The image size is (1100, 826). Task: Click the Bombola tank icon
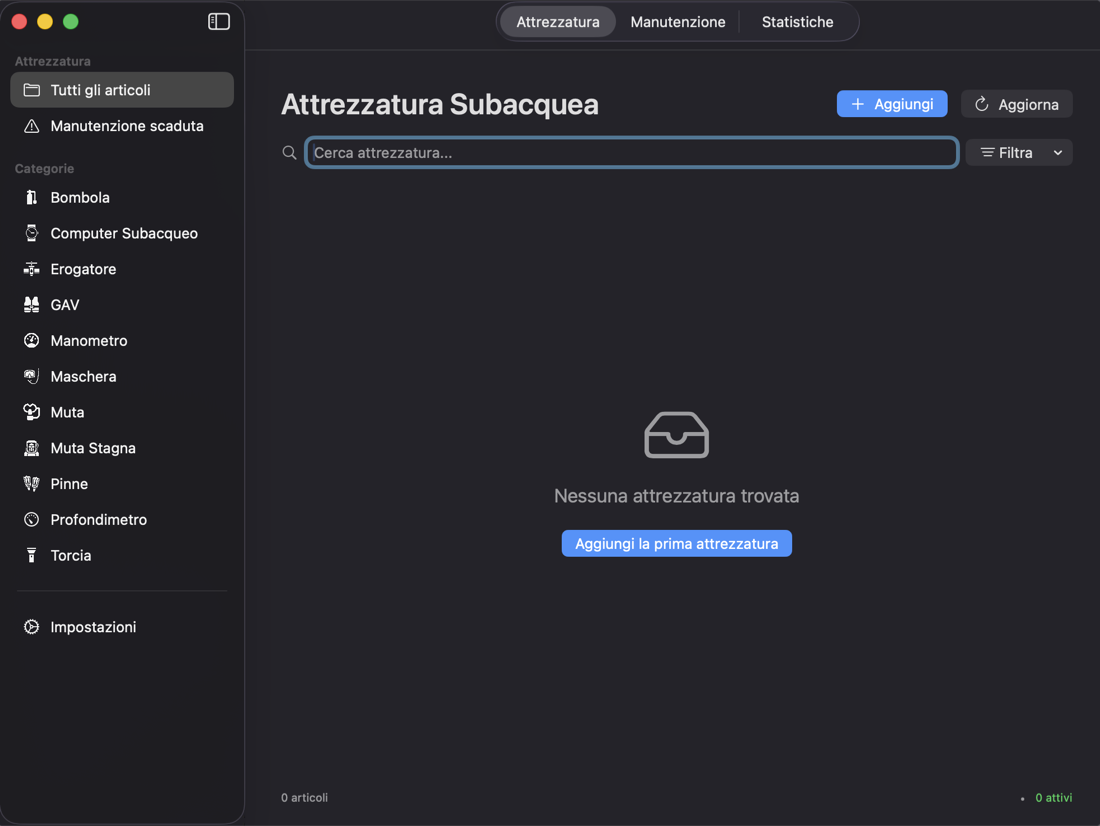(x=32, y=198)
